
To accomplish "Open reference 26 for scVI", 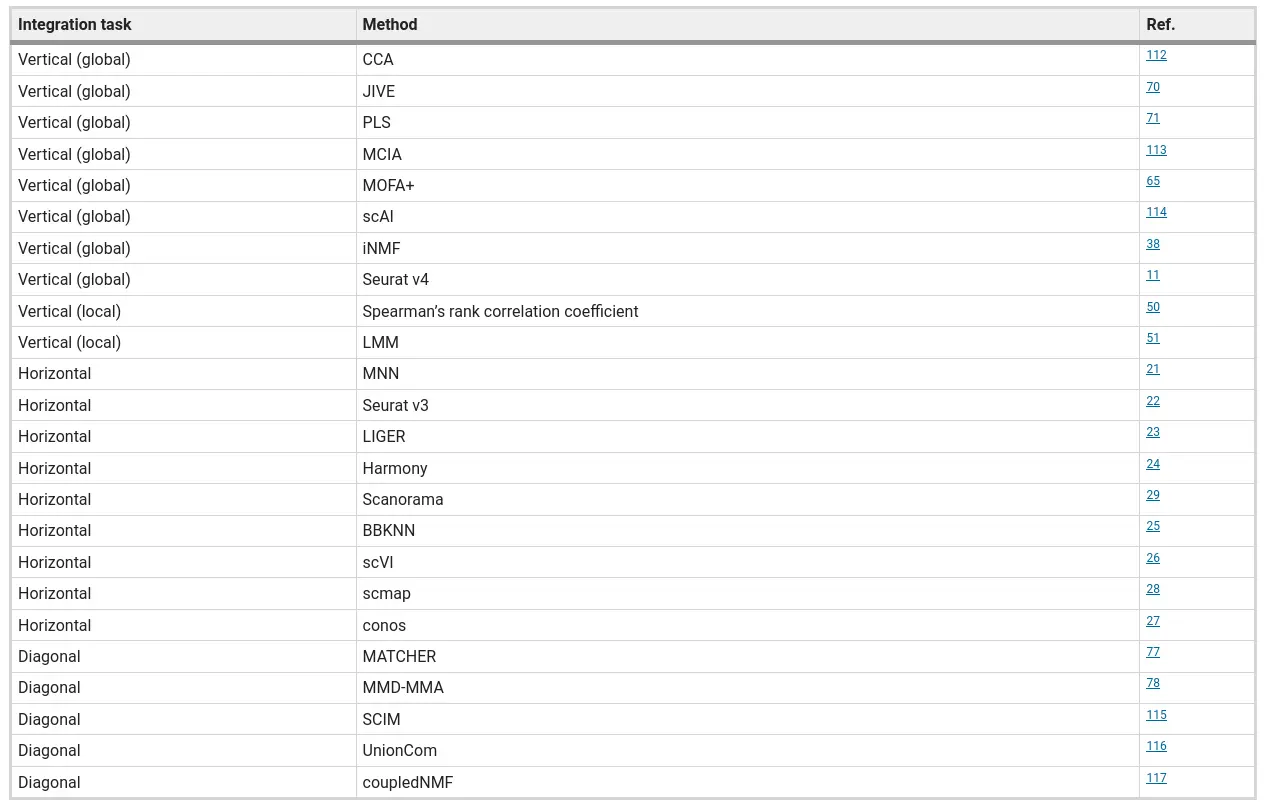I will 1153,558.
